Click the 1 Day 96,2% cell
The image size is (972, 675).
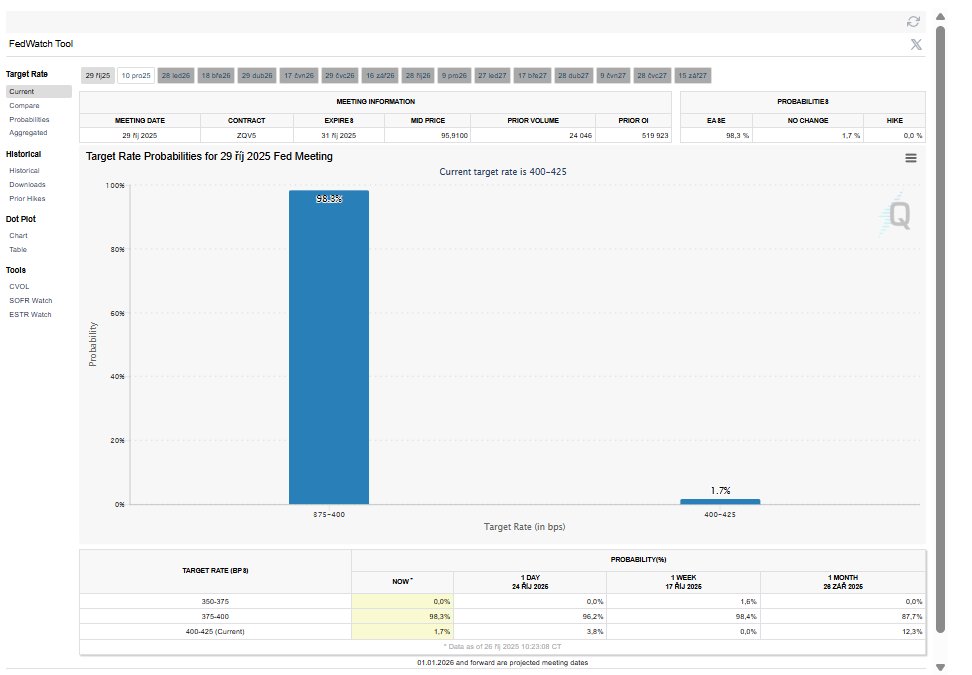pyautogui.click(x=530, y=617)
